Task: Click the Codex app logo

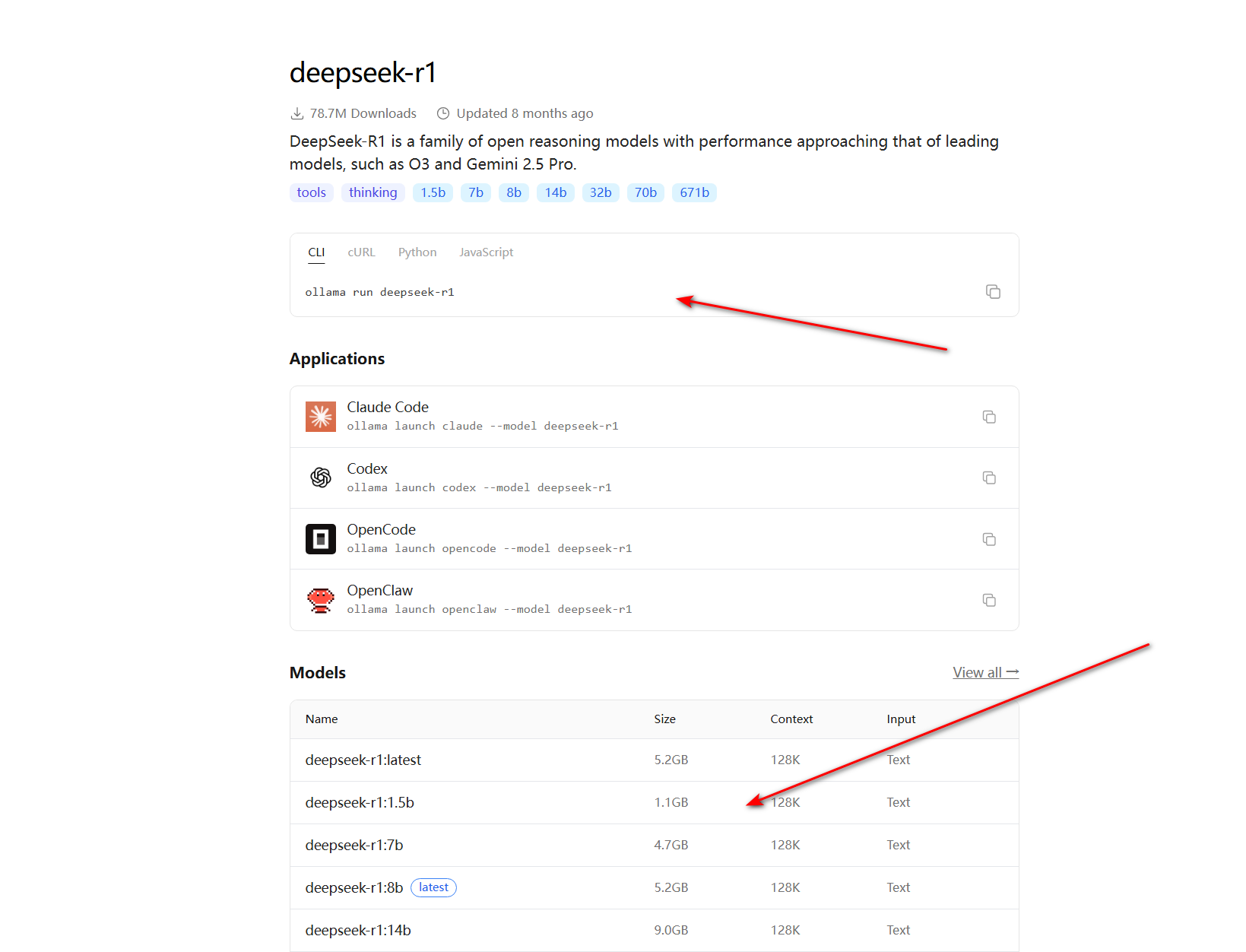Action: tap(321, 478)
